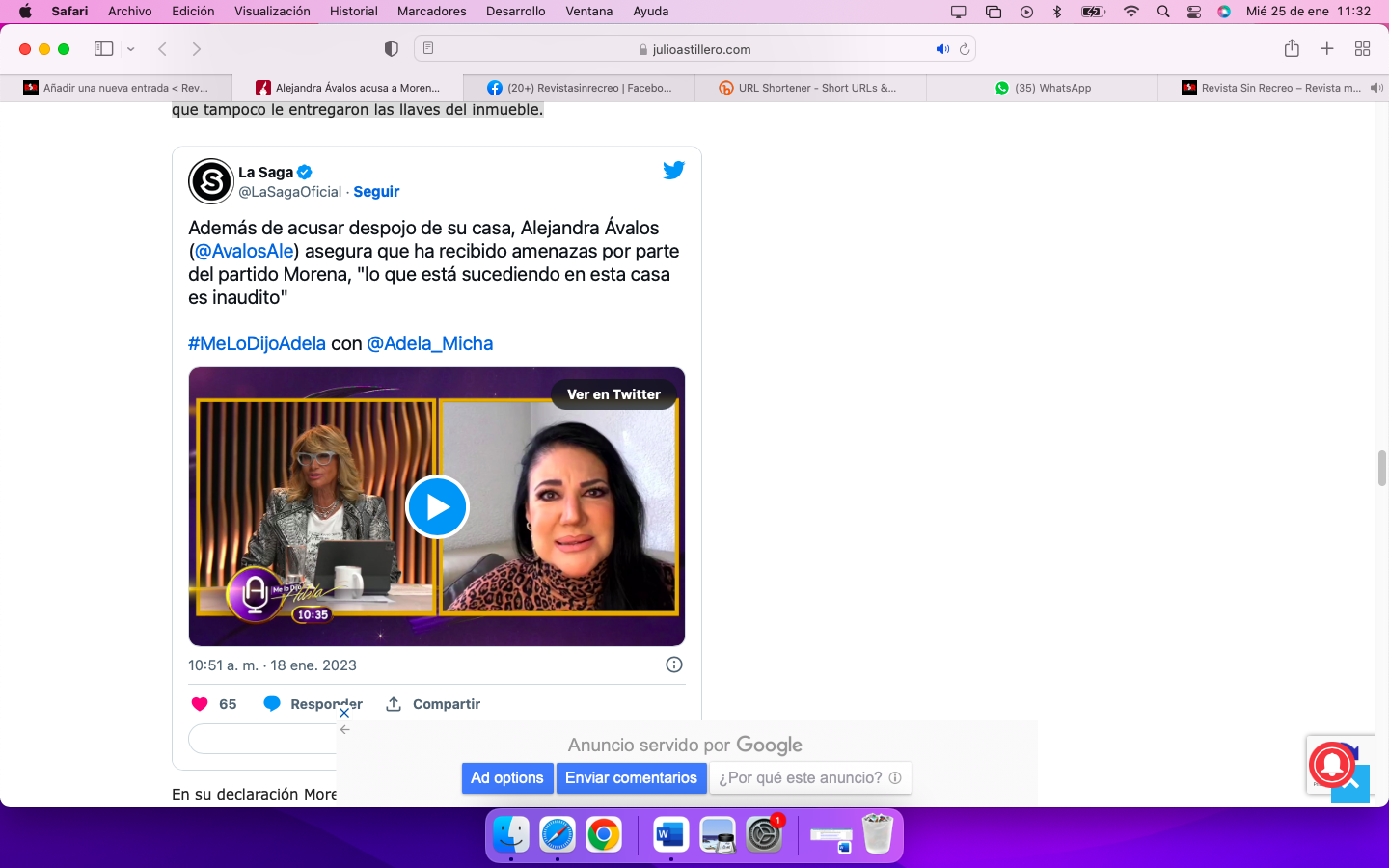Click the tweet info icon
Viewport: 1389px width, 868px height.
pos(674,665)
